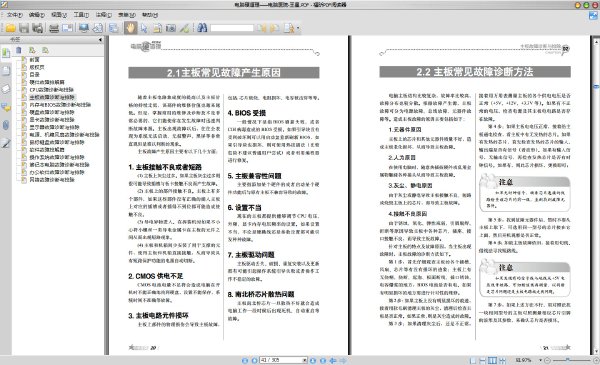This screenshot has height=365, width=600.
Task: Open bookmark 主板故障诊断与排除
Action: coord(52,97)
